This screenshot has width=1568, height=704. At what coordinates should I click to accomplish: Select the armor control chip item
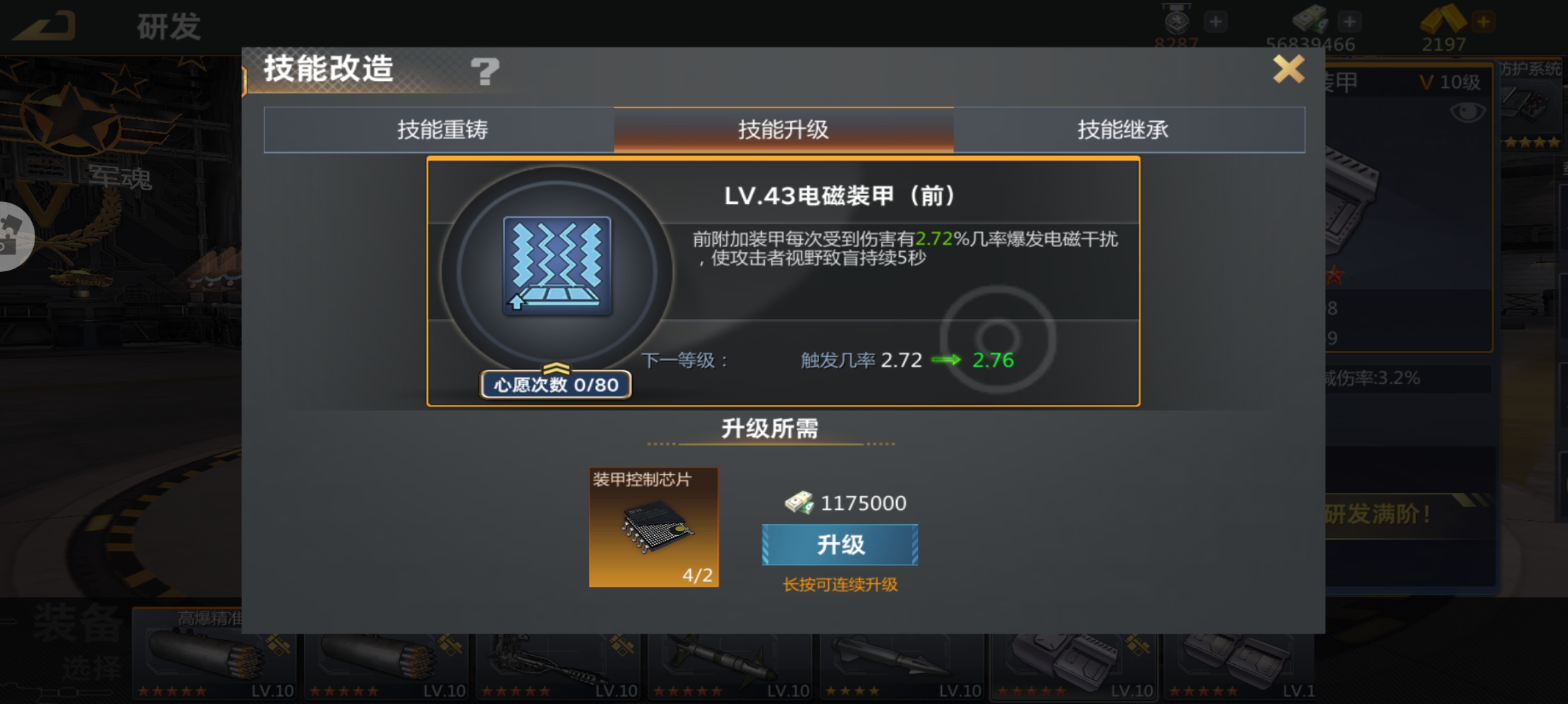654,527
